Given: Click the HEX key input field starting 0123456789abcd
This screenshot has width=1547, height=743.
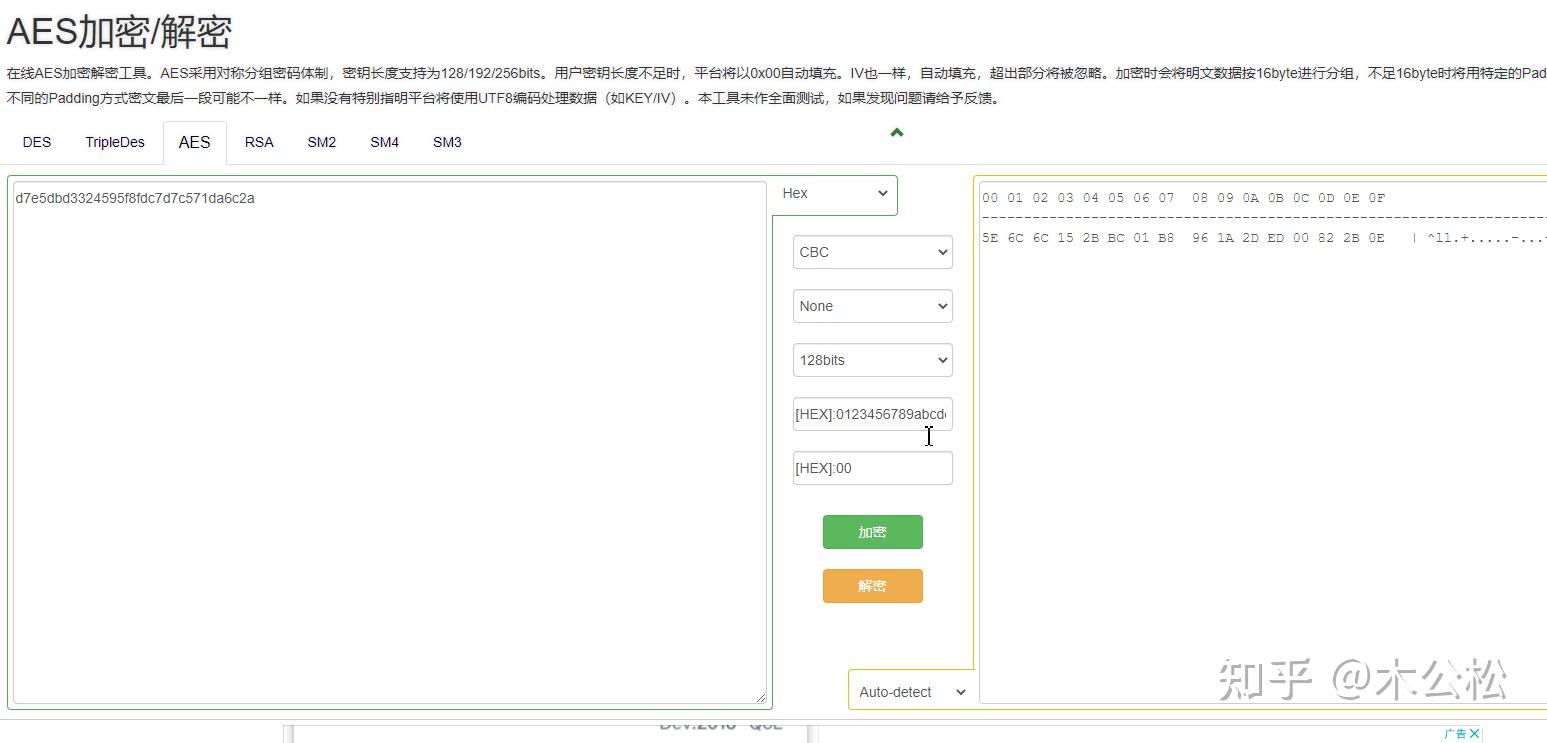Looking at the screenshot, I should click(x=871, y=414).
